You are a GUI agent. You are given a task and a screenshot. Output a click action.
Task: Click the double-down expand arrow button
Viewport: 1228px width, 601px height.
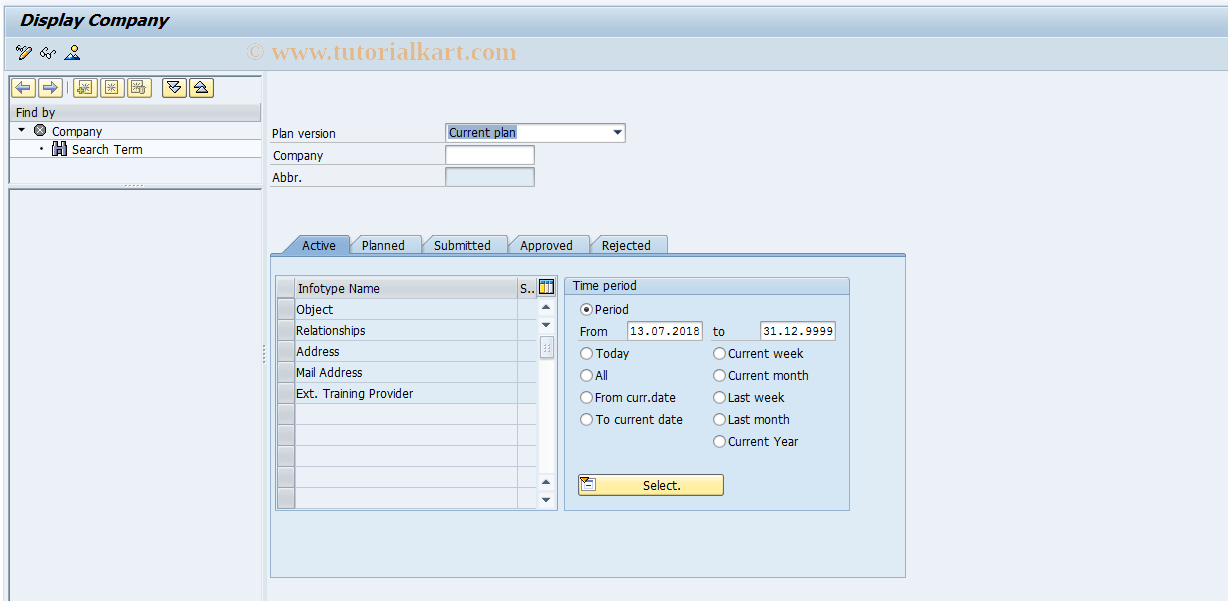point(173,88)
